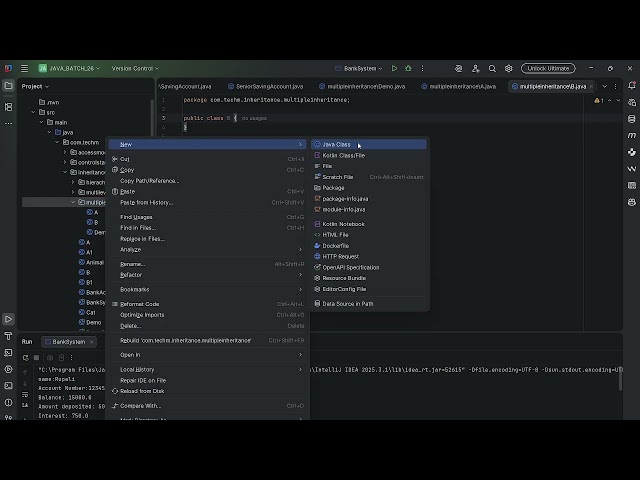This screenshot has height=480, width=640.
Task: Open Run panel more options
Action: coord(71,358)
